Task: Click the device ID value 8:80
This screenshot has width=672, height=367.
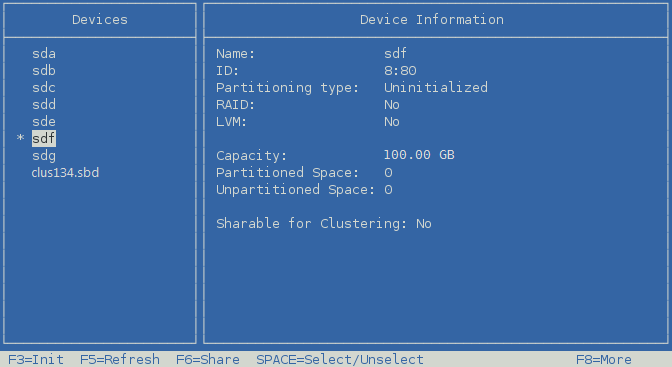Action: [400, 70]
